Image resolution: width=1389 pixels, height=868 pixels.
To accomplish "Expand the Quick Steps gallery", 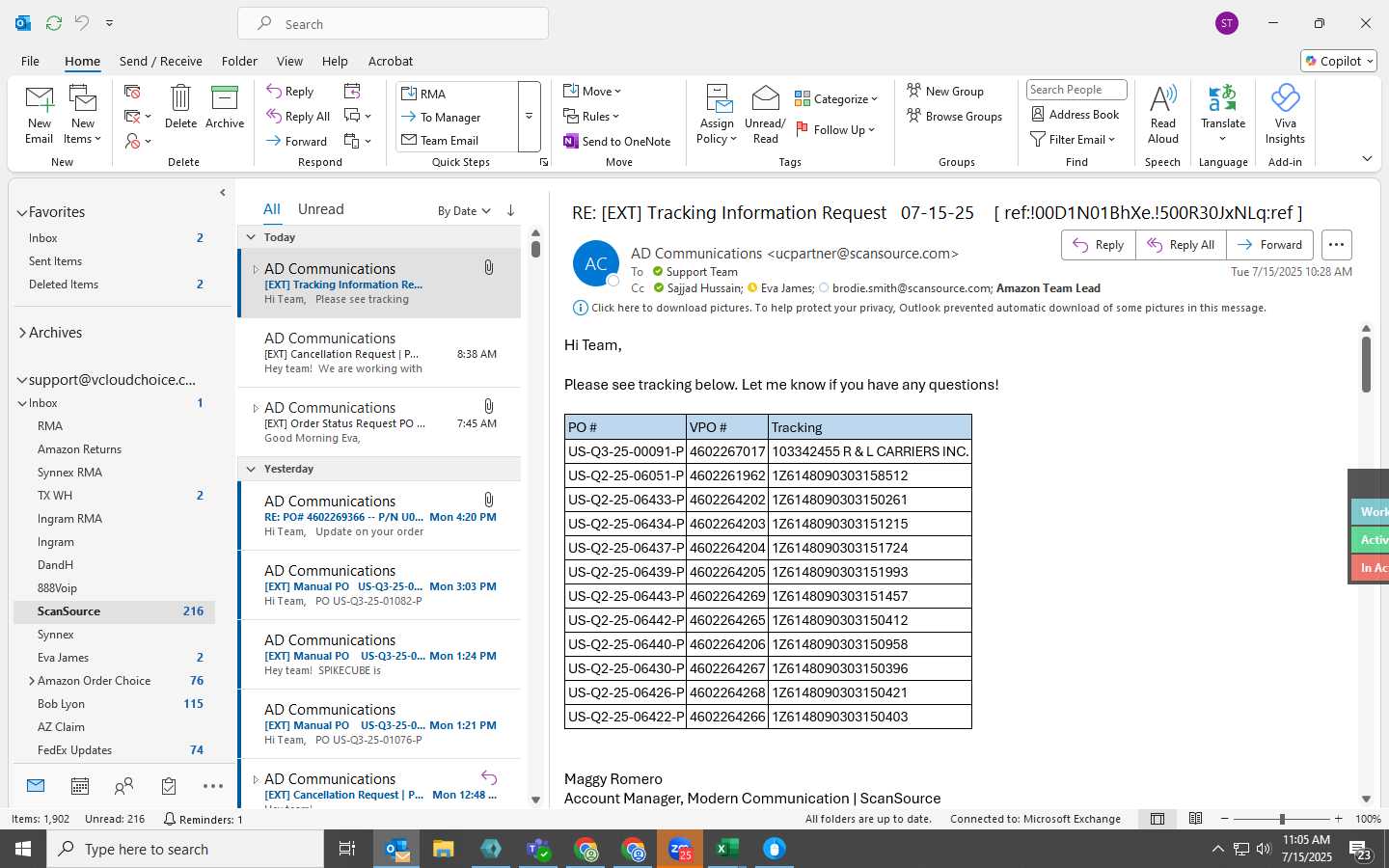I will click(529, 117).
